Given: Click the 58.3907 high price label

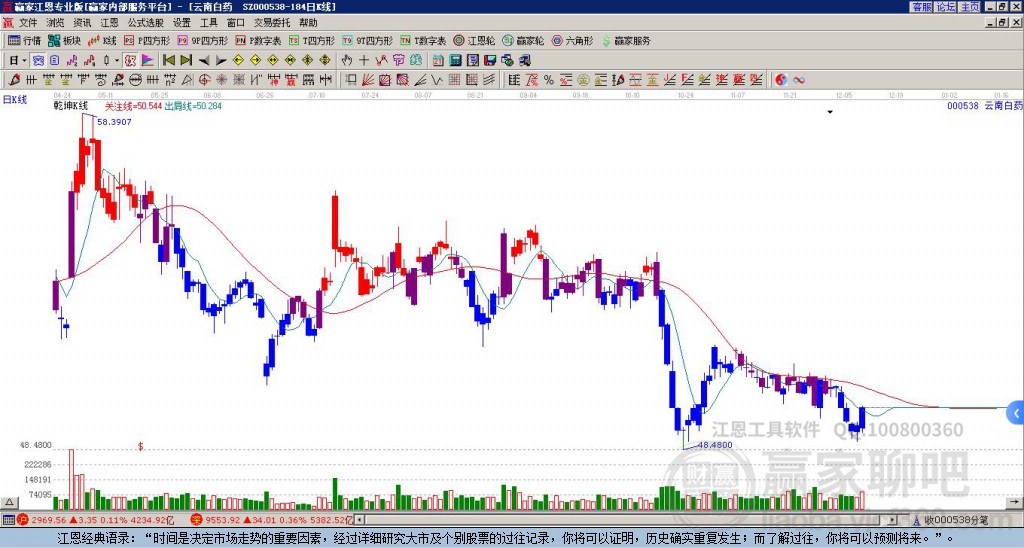Looking at the screenshot, I should pyautogui.click(x=114, y=121).
